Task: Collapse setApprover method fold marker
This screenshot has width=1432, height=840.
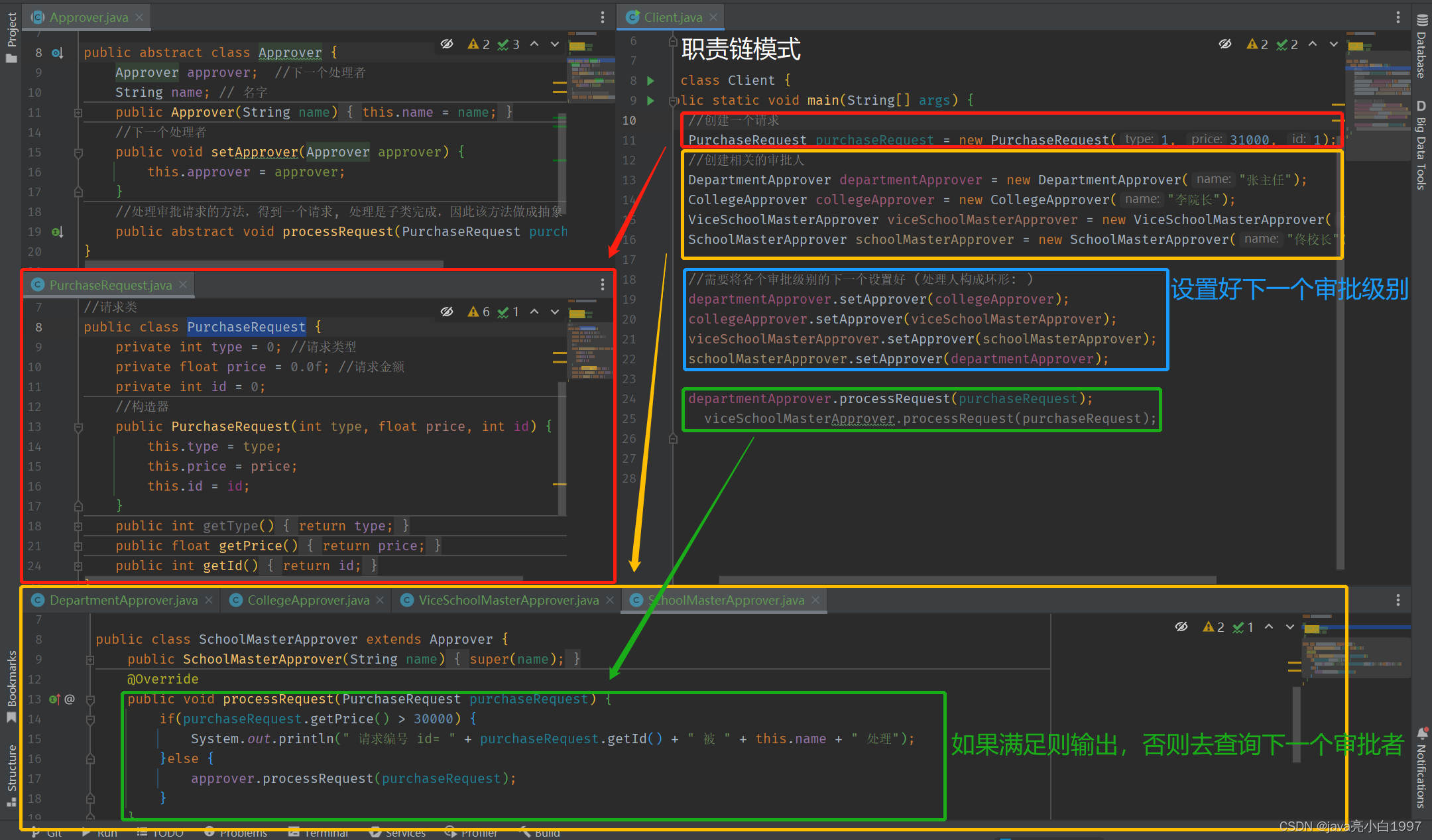Action: point(78,152)
